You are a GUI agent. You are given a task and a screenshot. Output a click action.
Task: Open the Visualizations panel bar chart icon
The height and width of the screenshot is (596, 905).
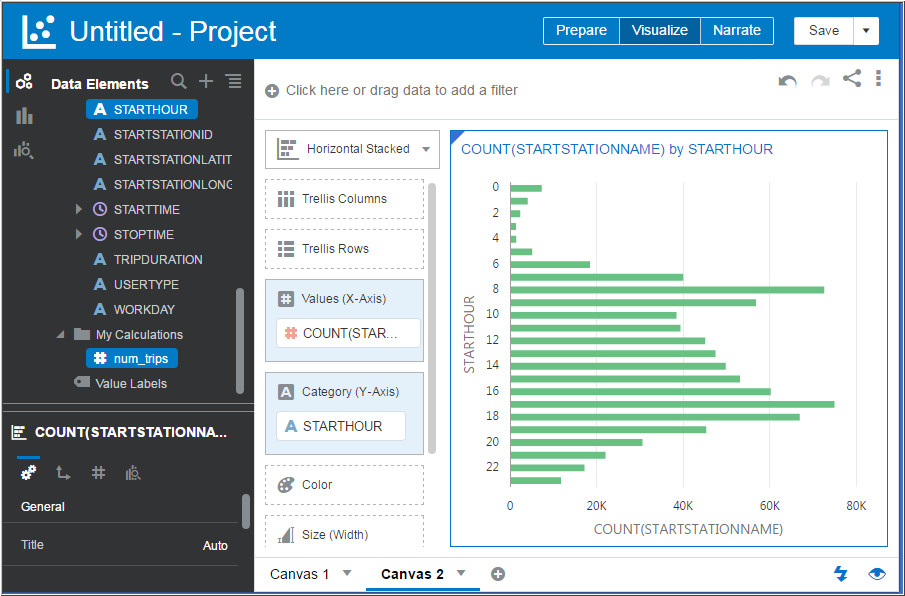tap(24, 116)
